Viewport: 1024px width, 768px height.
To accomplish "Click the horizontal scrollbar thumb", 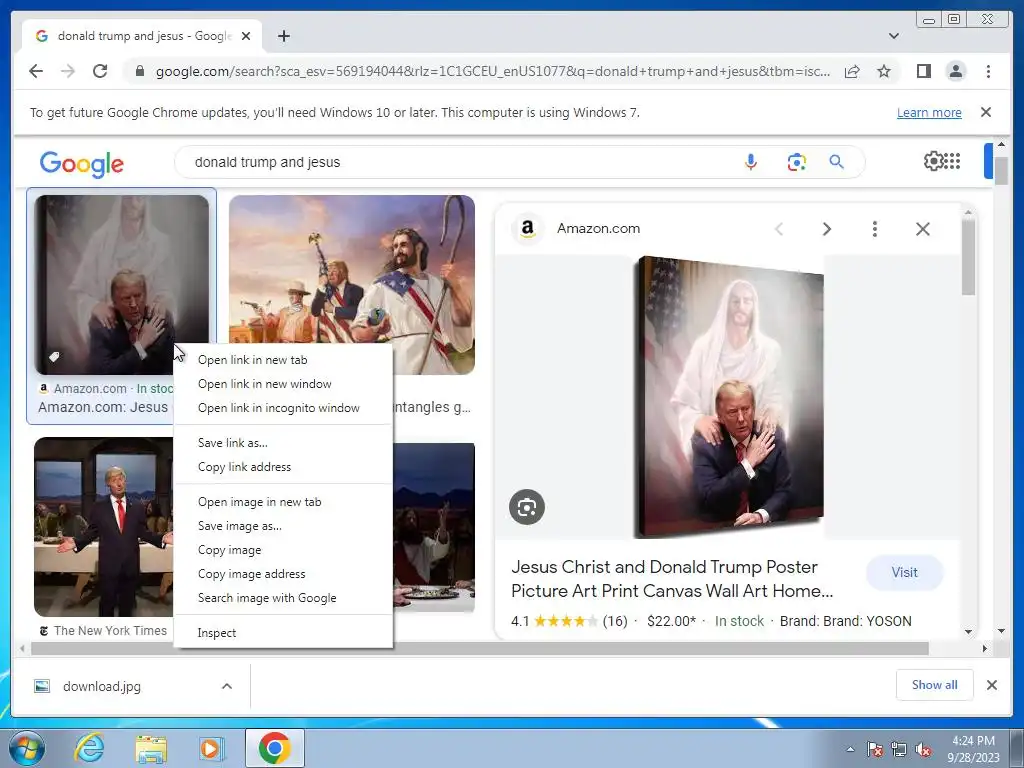I will [480, 648].
